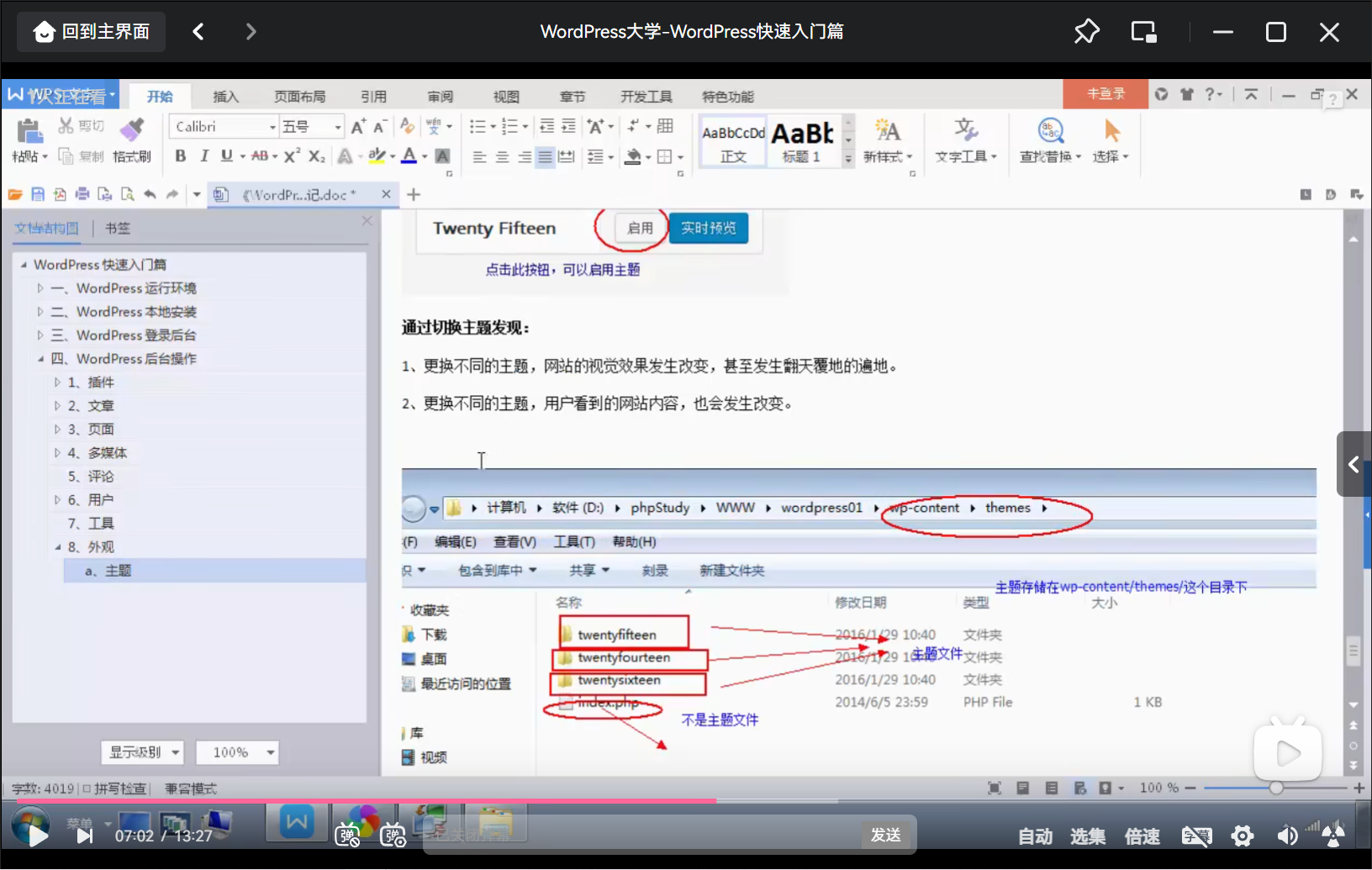
Task: Open the 插入 ribbon tab
Action: pyautogui.click(x=225, y=97)
